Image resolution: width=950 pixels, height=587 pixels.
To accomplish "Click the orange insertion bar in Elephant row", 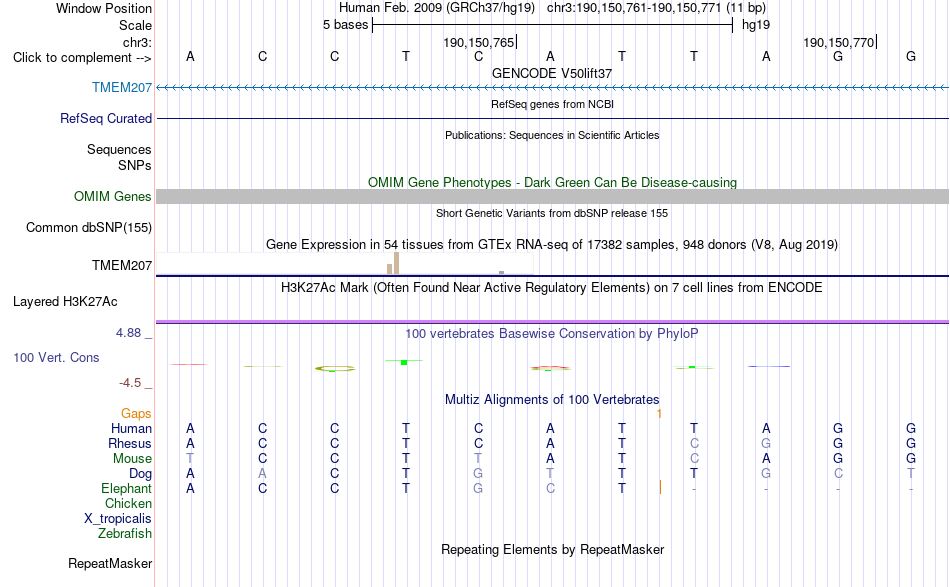I will (x=660, y=487).
